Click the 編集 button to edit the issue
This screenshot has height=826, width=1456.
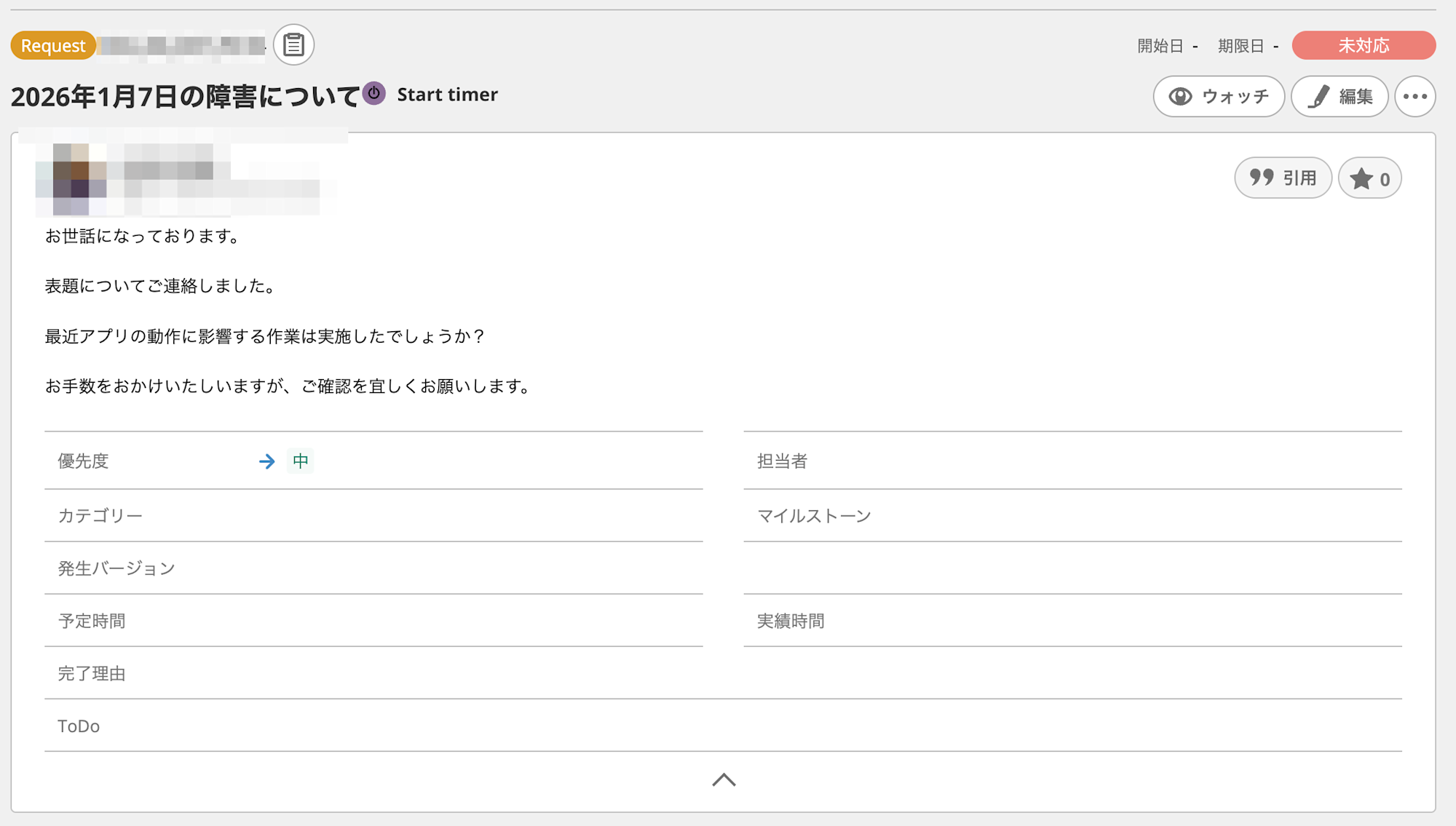point(1340,95)
